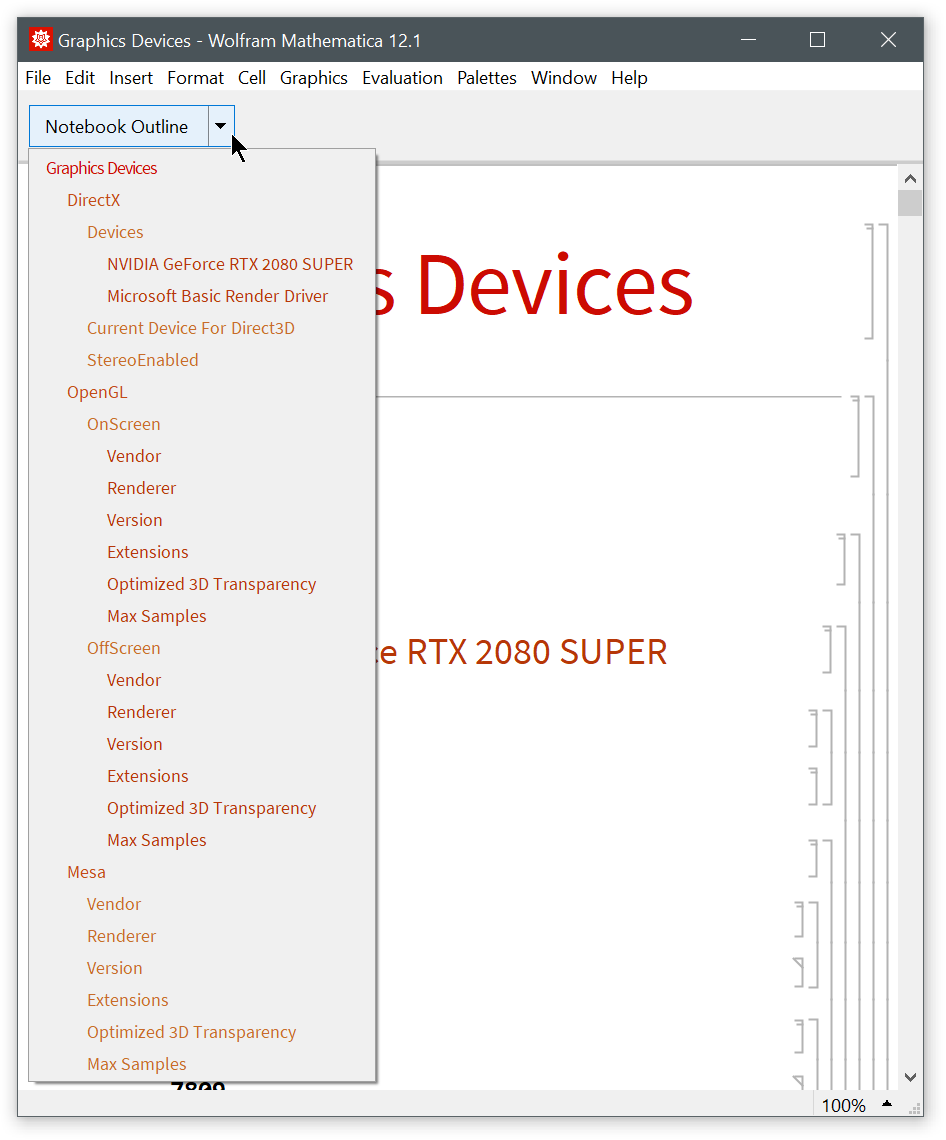Jump to Microsoft Basic Render Driver section

(217, 296)
